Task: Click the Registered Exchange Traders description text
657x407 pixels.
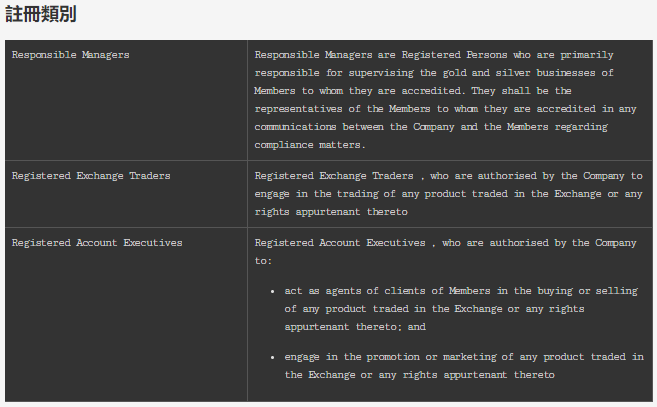Action: click(x=448, y=194)
